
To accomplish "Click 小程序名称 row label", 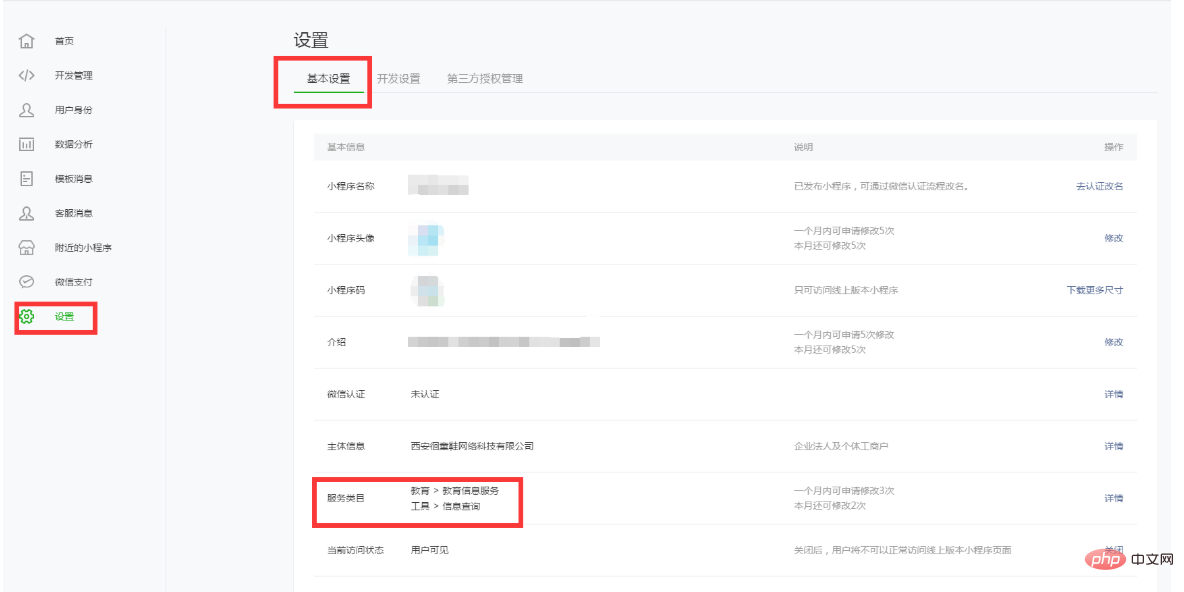I will point(350,186).
